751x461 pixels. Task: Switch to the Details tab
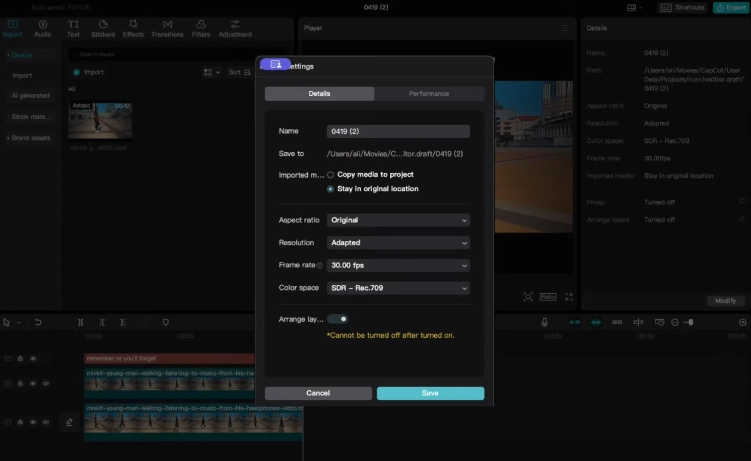pyautogui.click(x=319, y=94)
